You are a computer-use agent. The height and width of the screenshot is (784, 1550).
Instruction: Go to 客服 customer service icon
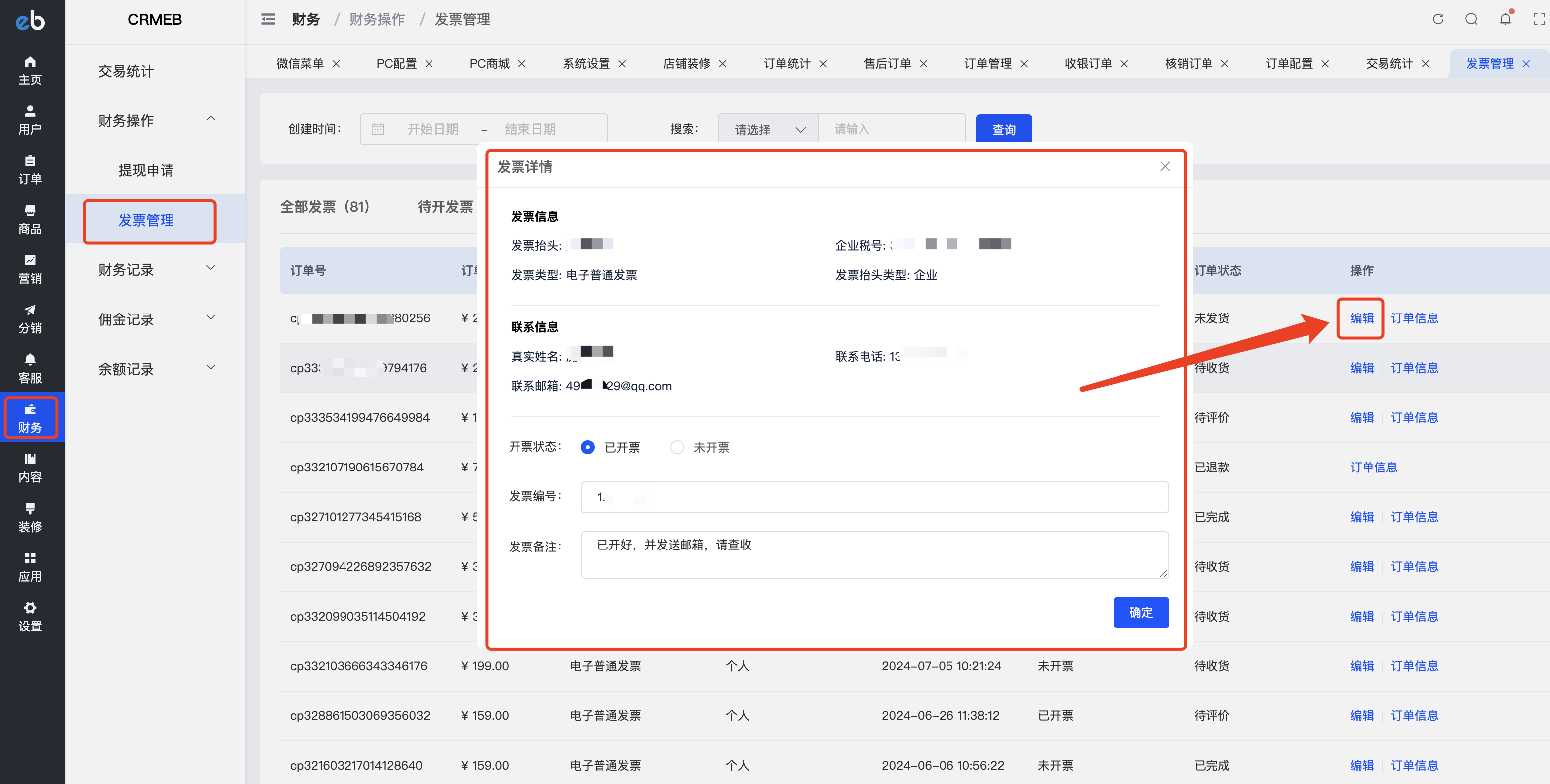click(x=29, y=368)
